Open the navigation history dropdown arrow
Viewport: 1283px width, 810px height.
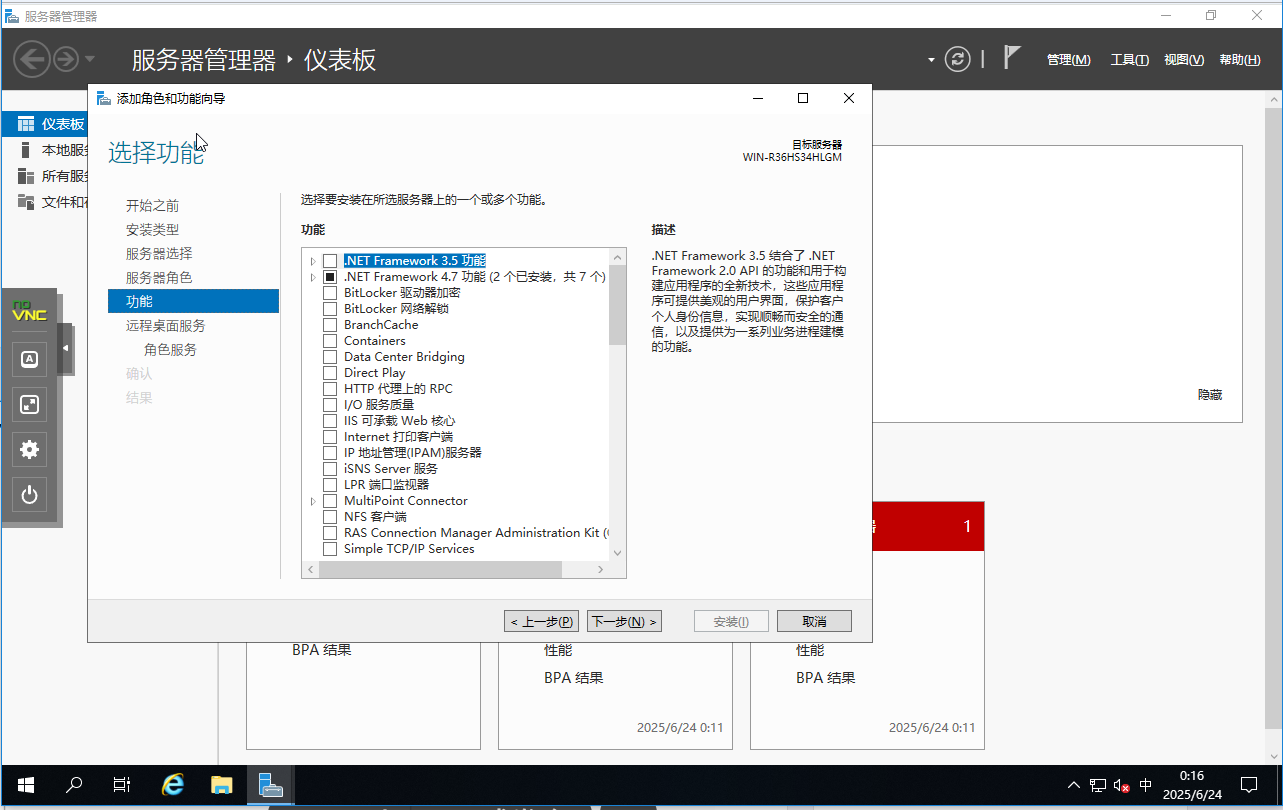(x=90, y=60)
